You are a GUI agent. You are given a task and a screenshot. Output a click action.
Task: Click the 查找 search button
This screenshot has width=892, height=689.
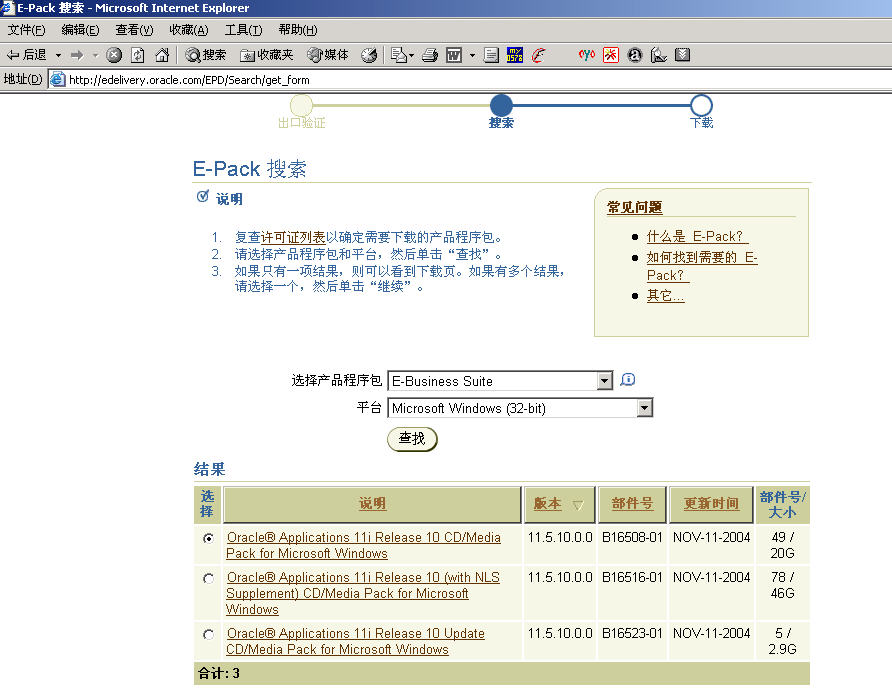[412, 439]
